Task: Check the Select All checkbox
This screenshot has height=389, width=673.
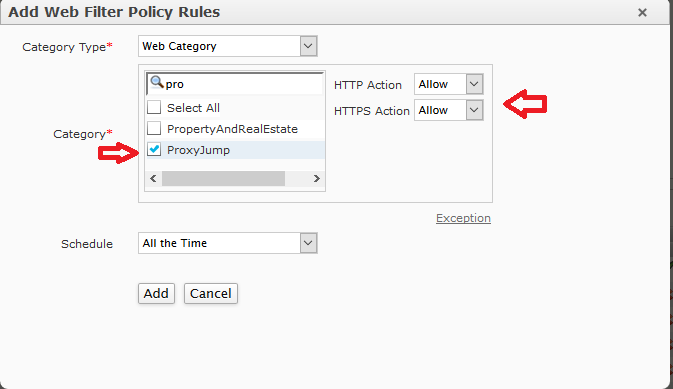Action: coord(154,107)
